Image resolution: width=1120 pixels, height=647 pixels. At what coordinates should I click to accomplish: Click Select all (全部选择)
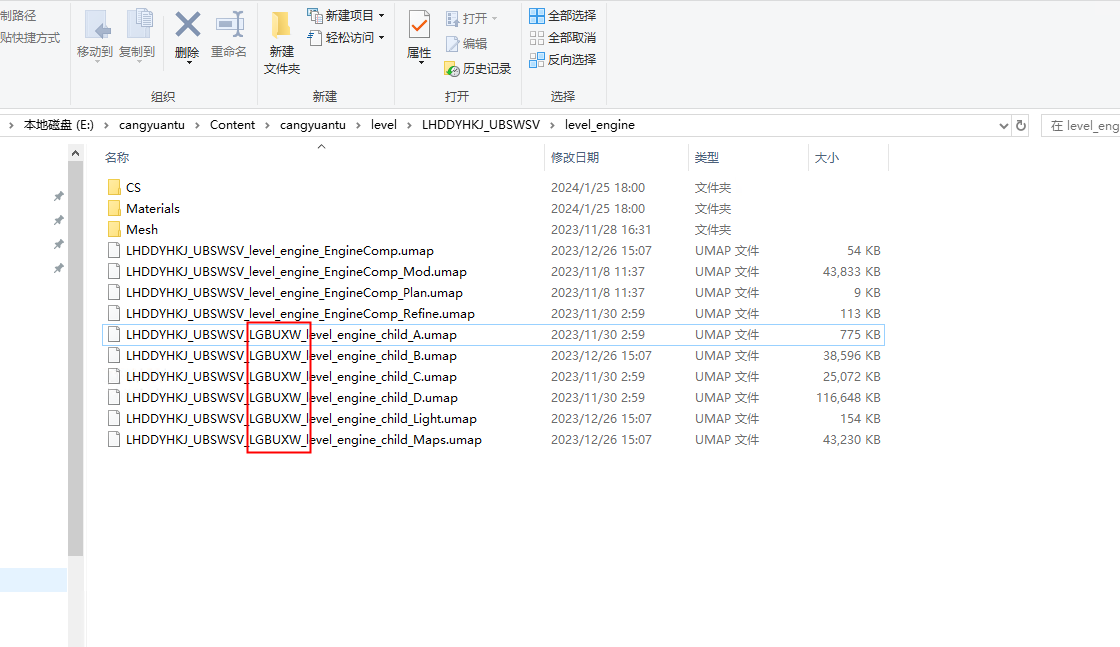563,15
